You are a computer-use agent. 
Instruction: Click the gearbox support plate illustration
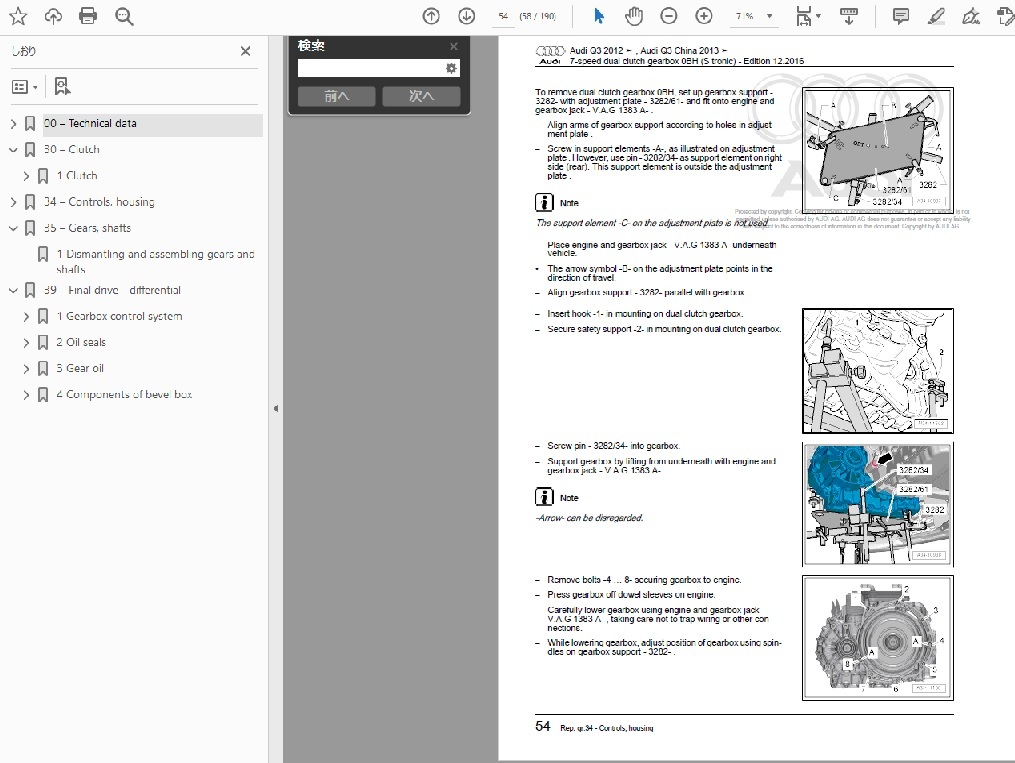(878, 150)
